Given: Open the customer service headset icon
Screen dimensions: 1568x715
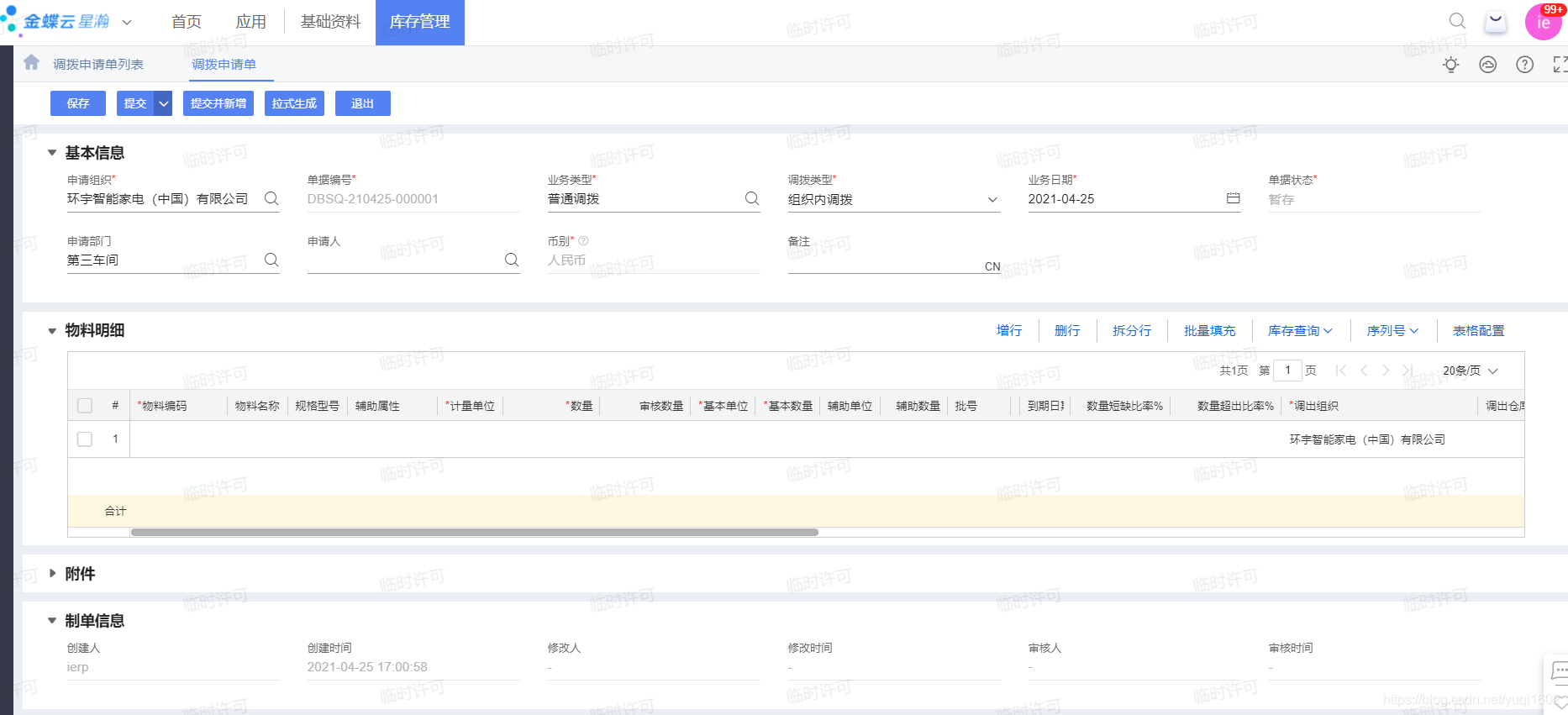Looking at the screenshot, I should 1488,65.
